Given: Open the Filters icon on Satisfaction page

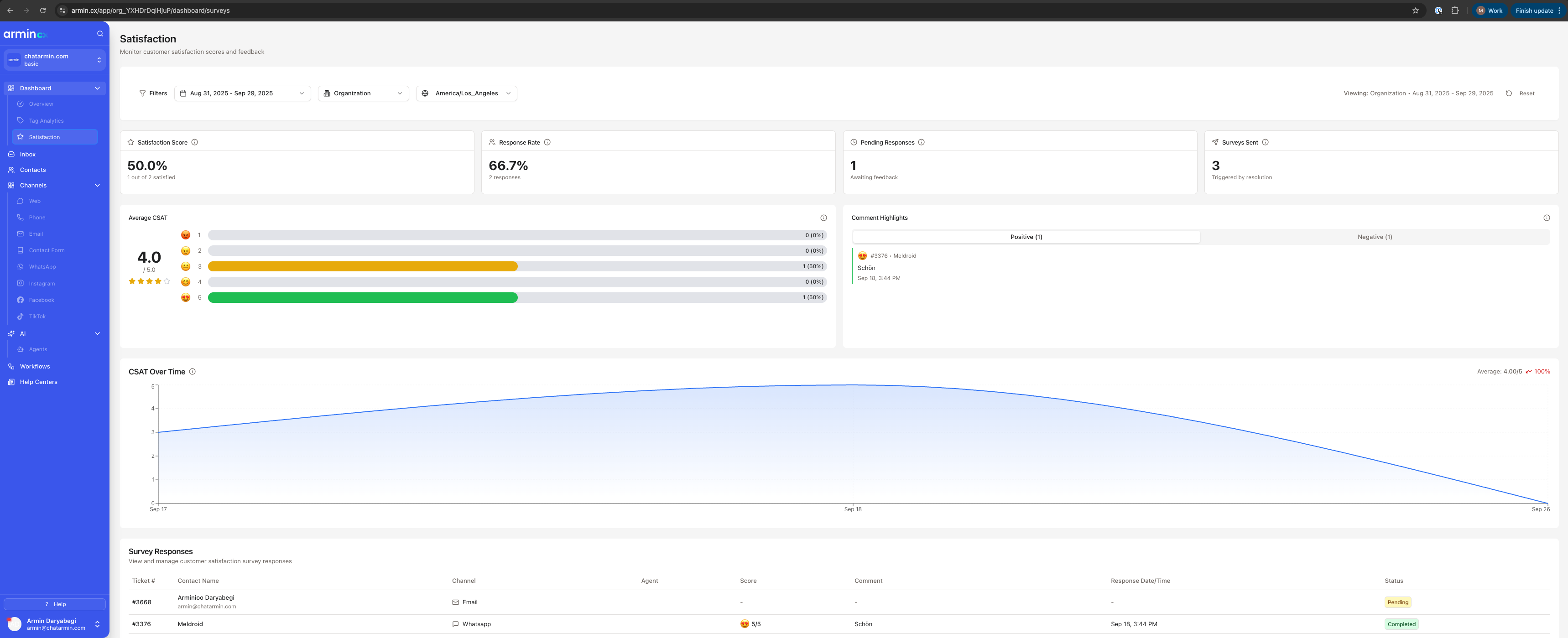Looking at the screenshot, I should [142, 93].
